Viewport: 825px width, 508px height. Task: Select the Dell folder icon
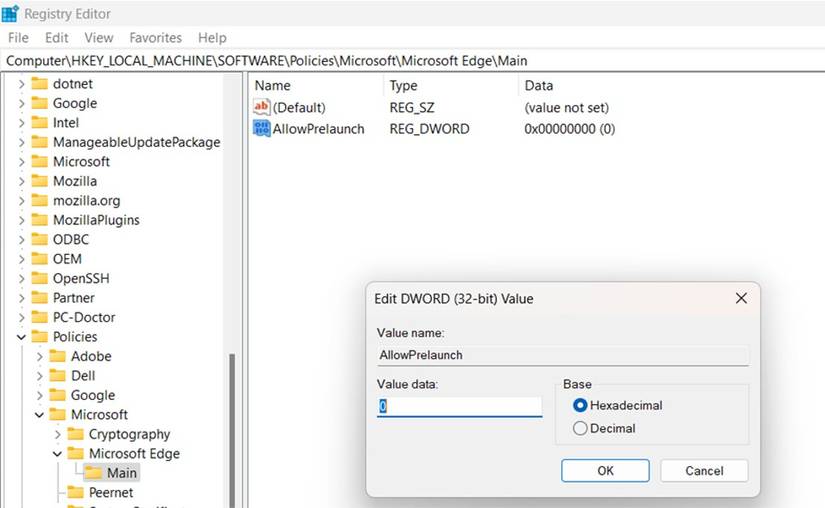point(57,376)
